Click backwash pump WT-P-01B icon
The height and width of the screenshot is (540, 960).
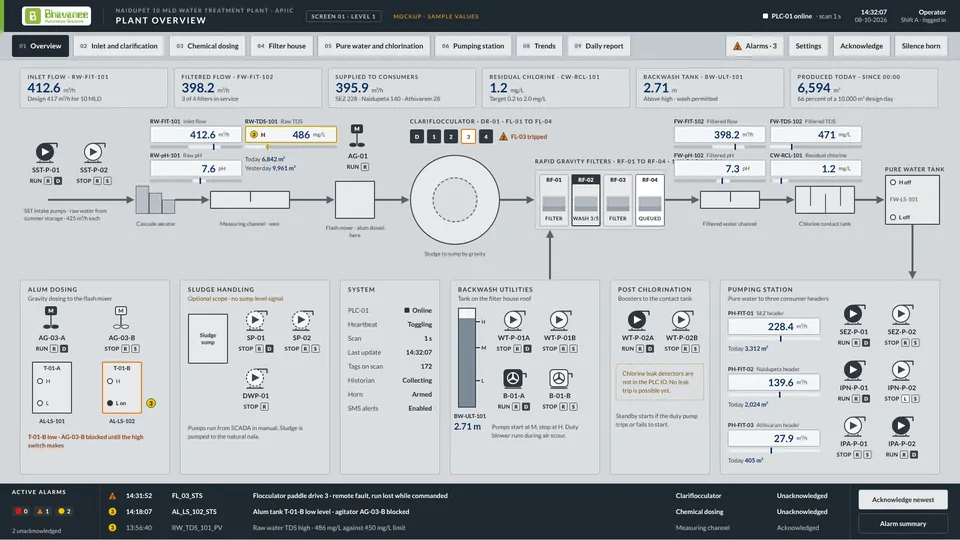click(559, 320)
